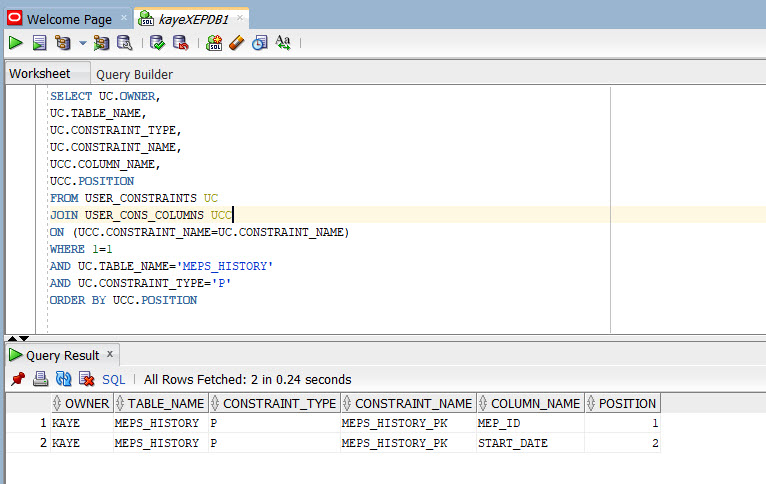Image resolution: width=766 pixels, height=484 pixels.
Task: Click the delete row icon in results
Action: coord(86,379)
